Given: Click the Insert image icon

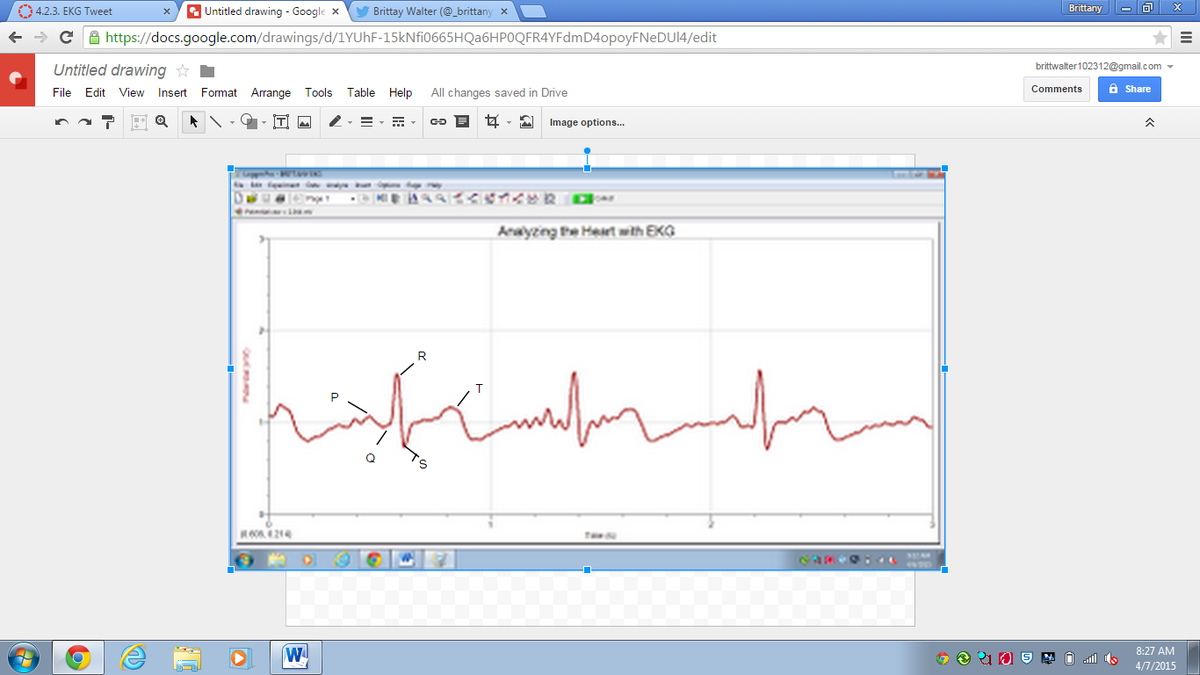Looking at the screenshot, I should tap(305, 122).
